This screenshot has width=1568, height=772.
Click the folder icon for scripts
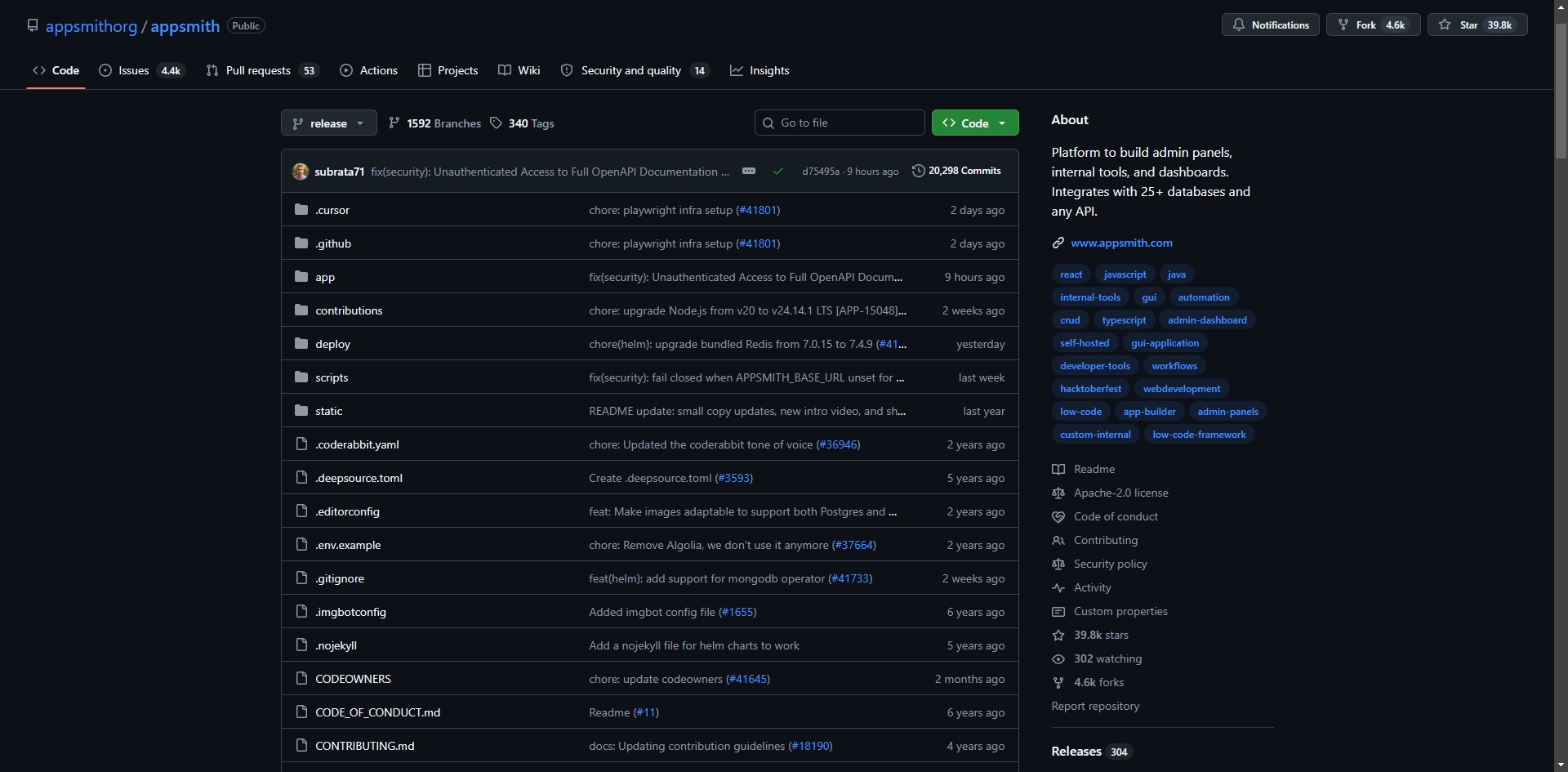[x=301, y=377]
